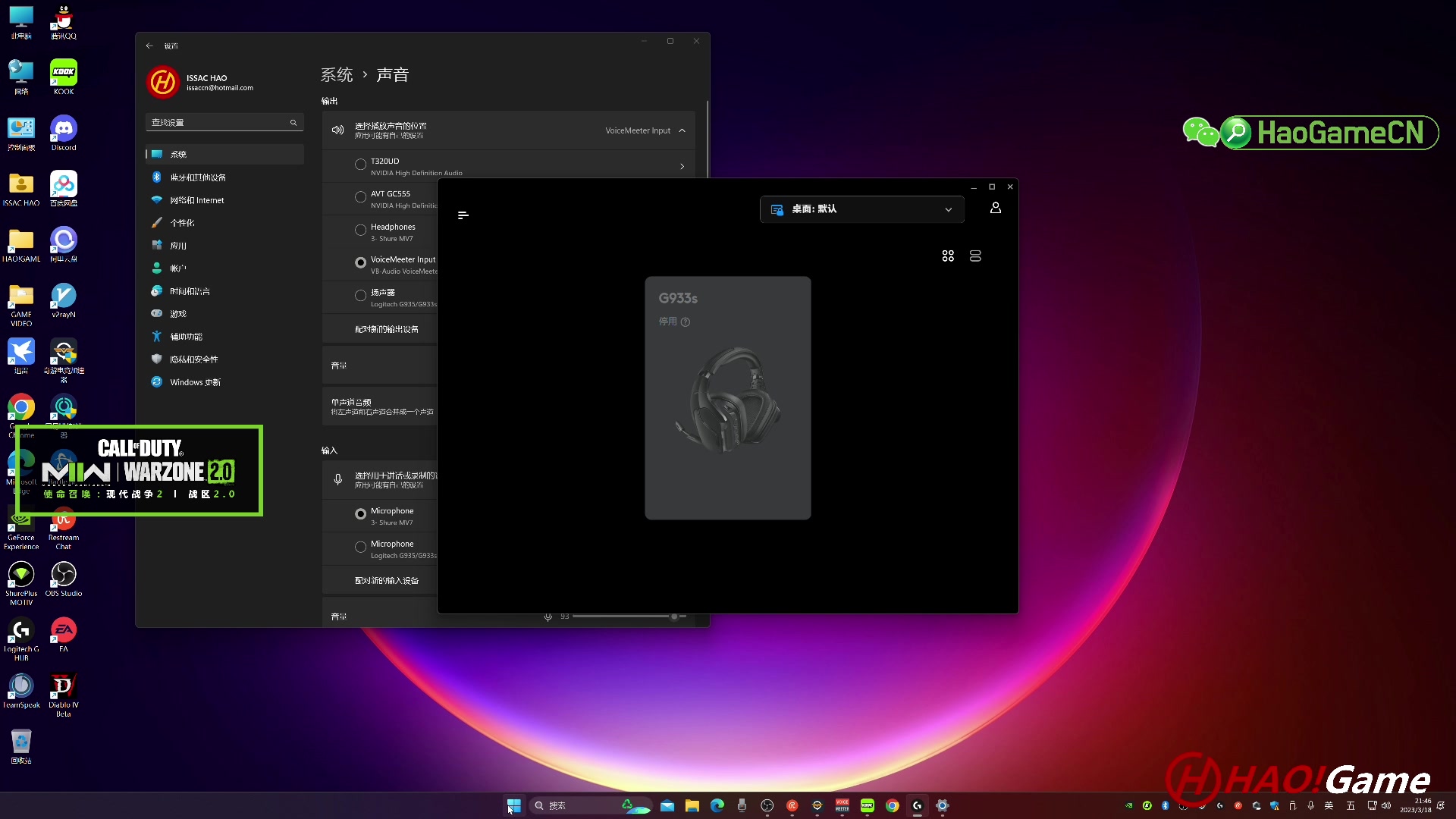Open GAME VIDEO folder on desktop

point(21,305)
